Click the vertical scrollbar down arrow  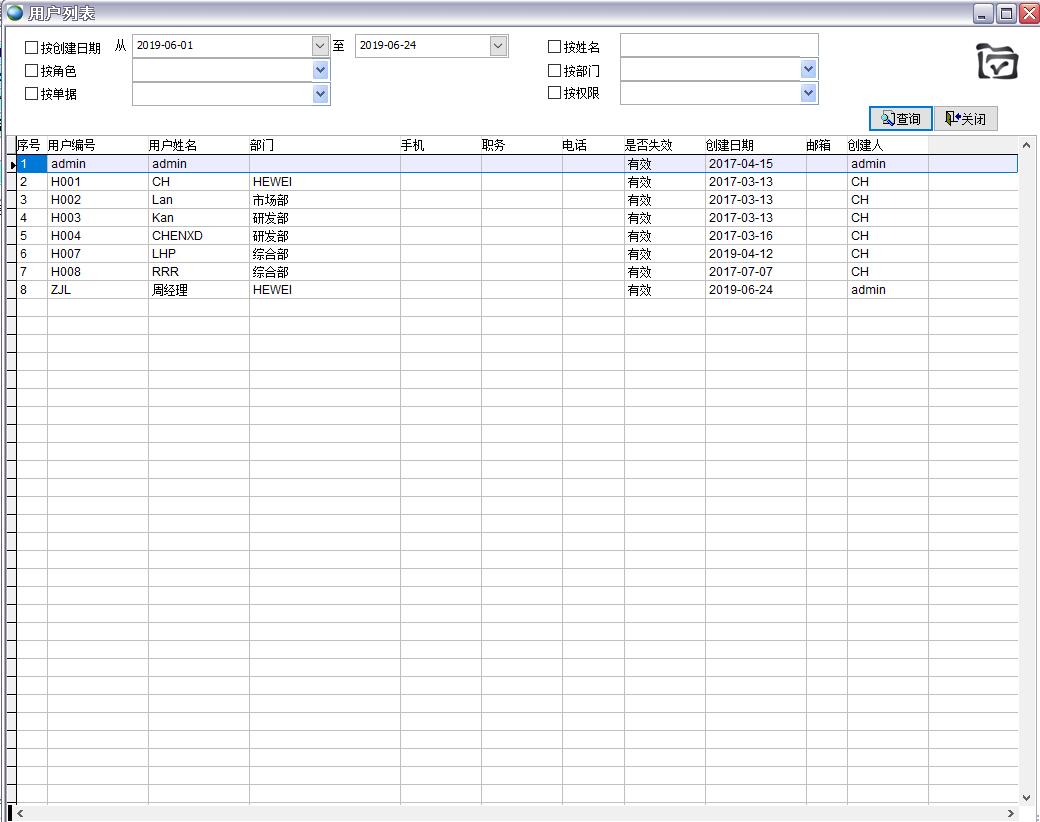click(x=1026, y=797)
